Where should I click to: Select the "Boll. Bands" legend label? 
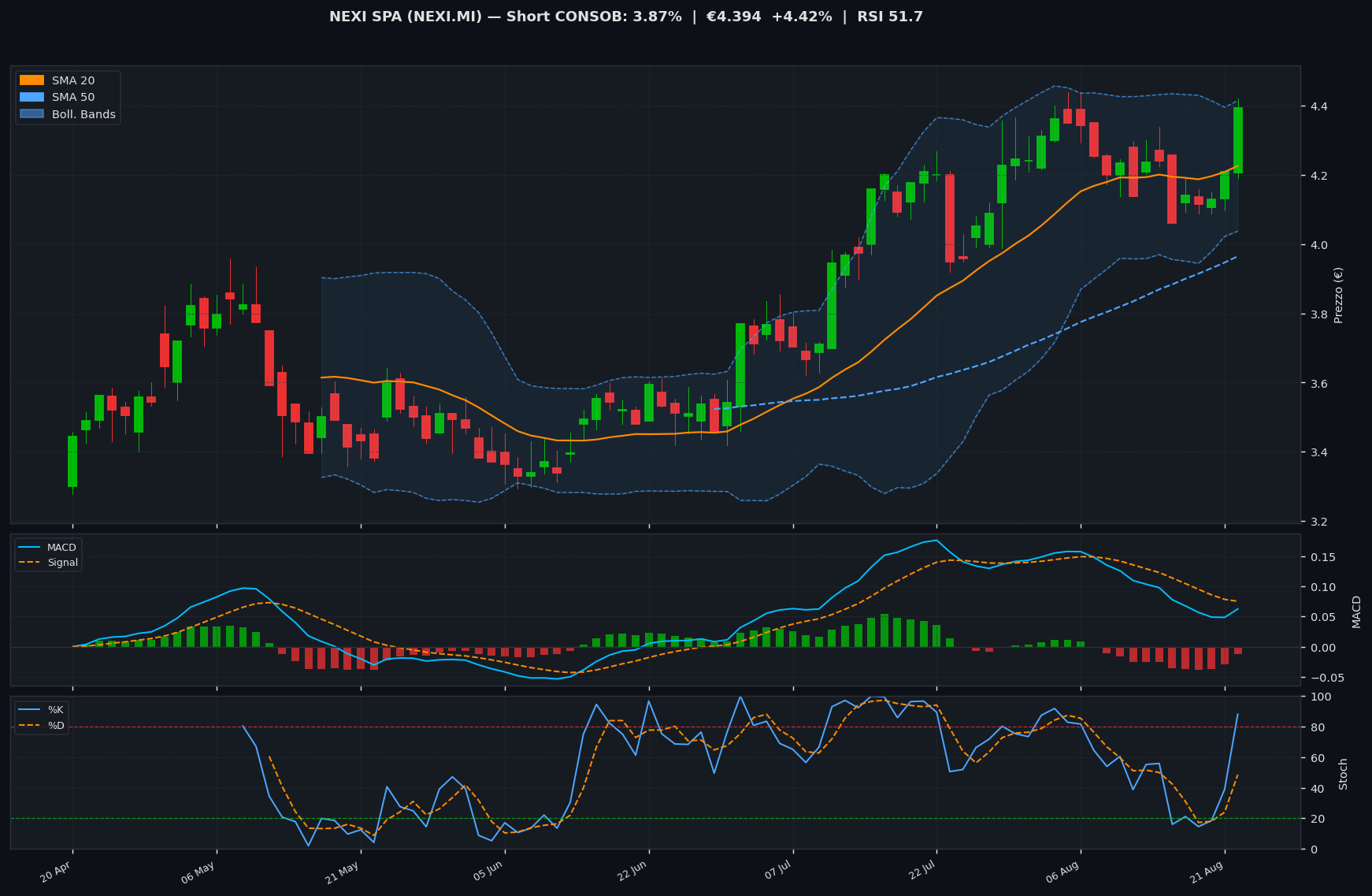83,114
